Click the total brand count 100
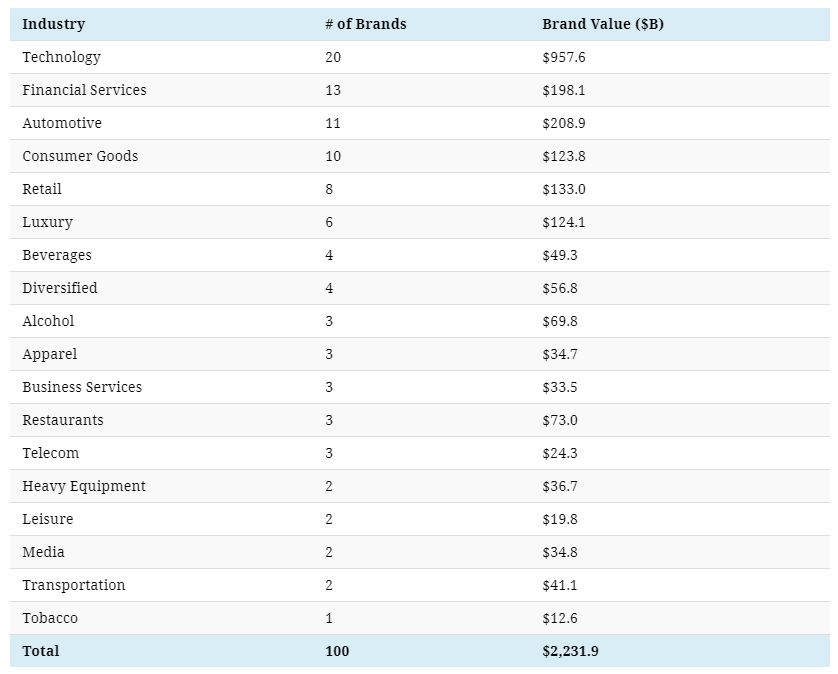This screenshot has width=838, height=674. (337, 651)
